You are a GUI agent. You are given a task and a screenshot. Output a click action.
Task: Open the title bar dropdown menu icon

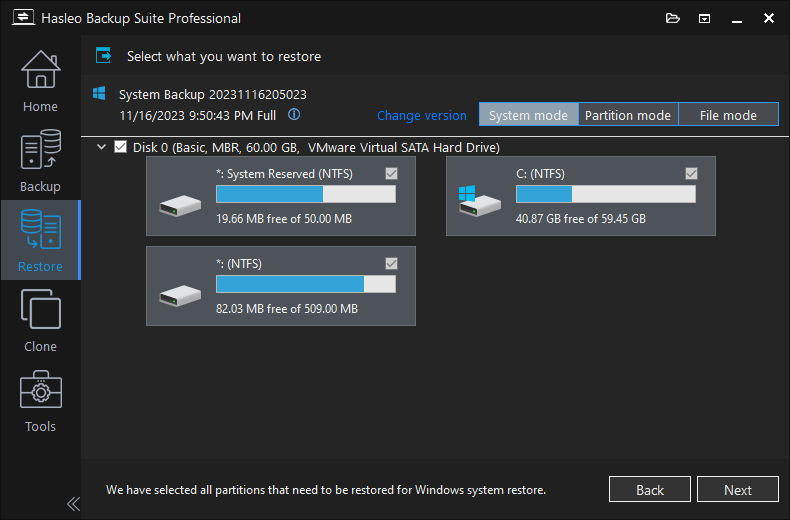point(704,19)
